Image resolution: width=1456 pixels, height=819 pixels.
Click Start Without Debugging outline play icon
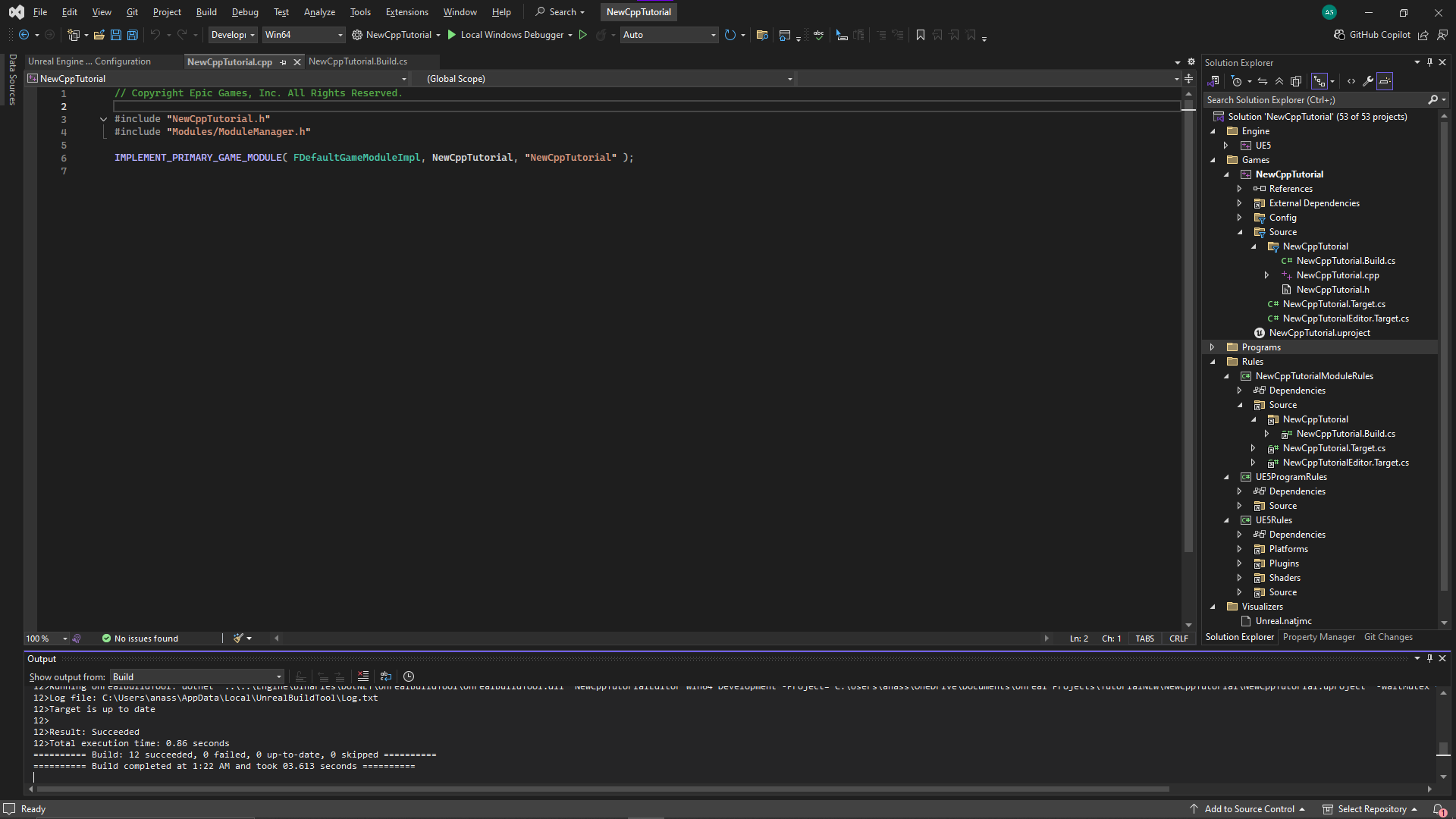582,35
